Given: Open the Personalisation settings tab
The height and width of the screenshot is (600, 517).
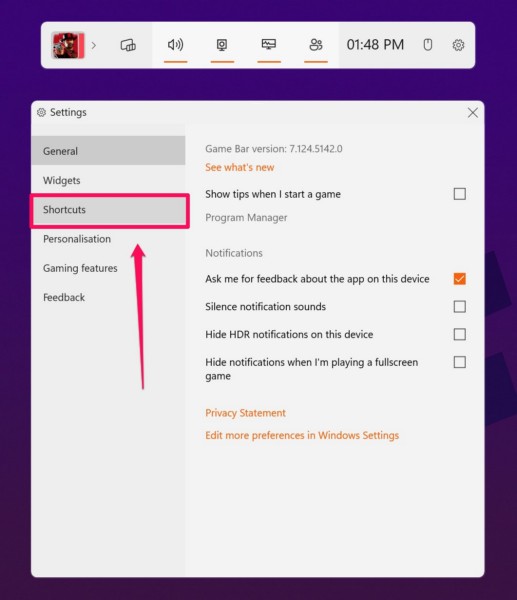Looking at the screenshot, I should coord(108,239).
